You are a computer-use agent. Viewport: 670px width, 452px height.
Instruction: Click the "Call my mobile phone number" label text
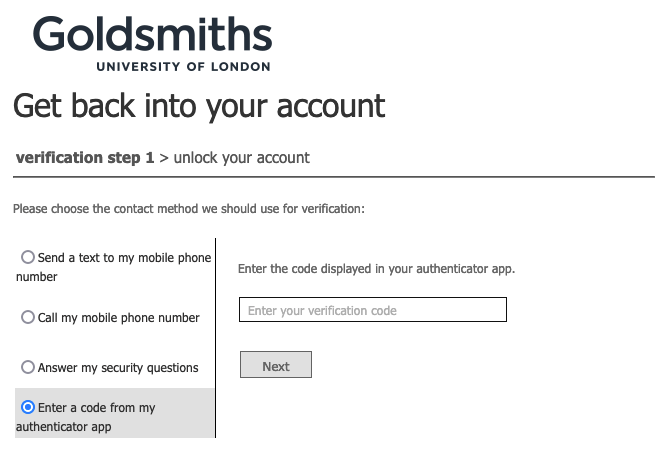point(119,318)
